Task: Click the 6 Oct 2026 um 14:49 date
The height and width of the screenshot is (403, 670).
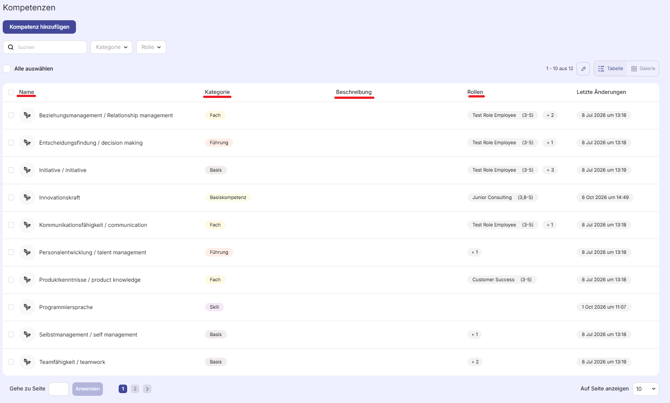Action: 605,197
